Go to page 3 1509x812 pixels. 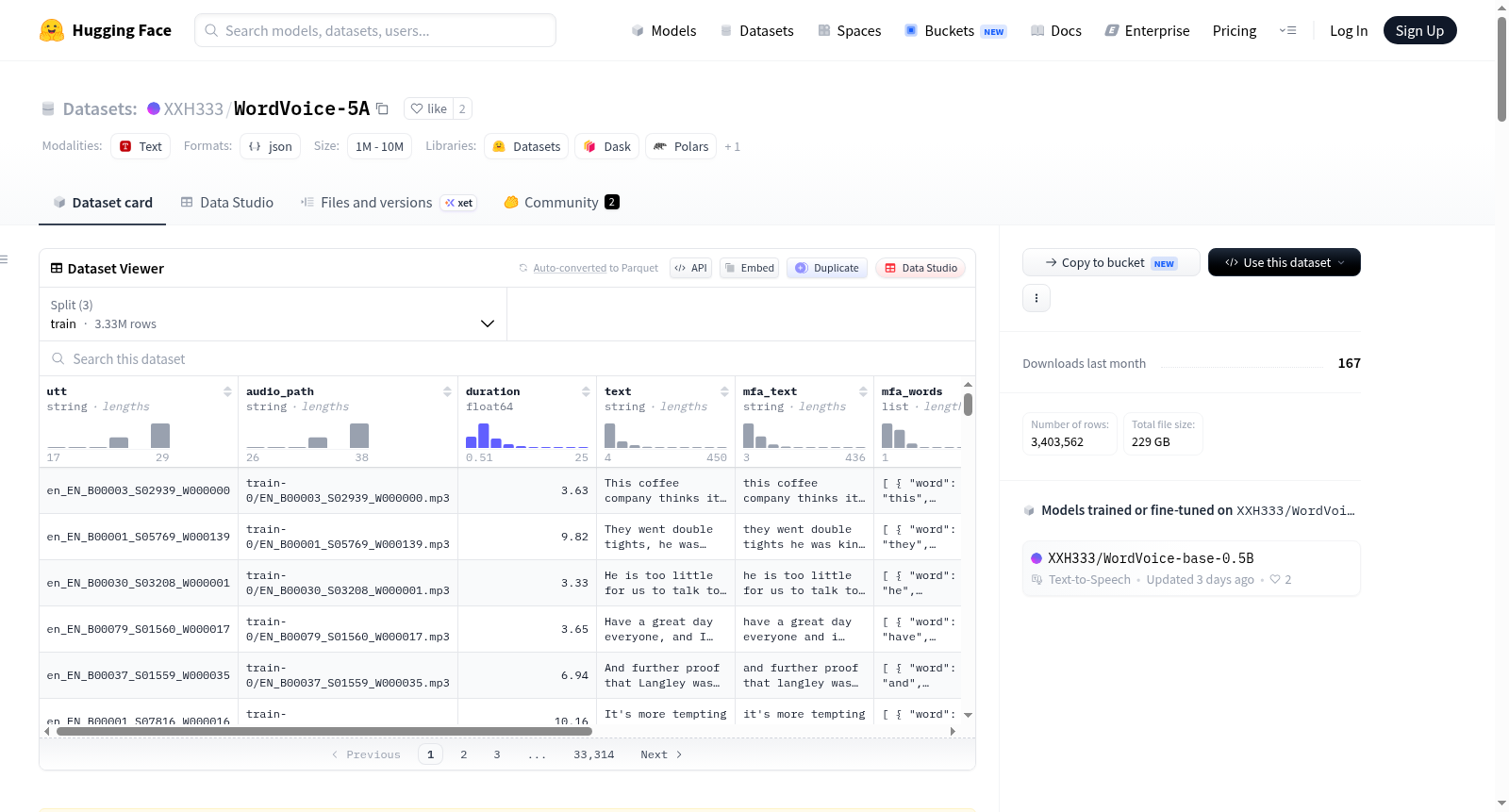point(497,754)
